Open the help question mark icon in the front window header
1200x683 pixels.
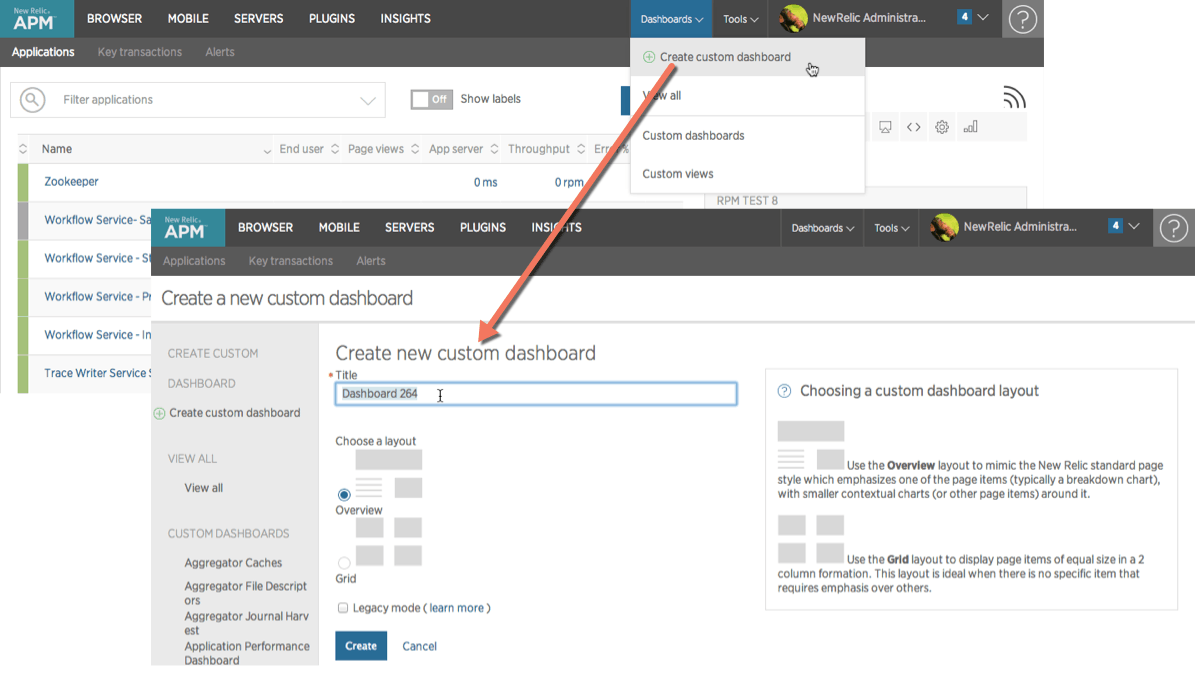[x=1174, y=229]
